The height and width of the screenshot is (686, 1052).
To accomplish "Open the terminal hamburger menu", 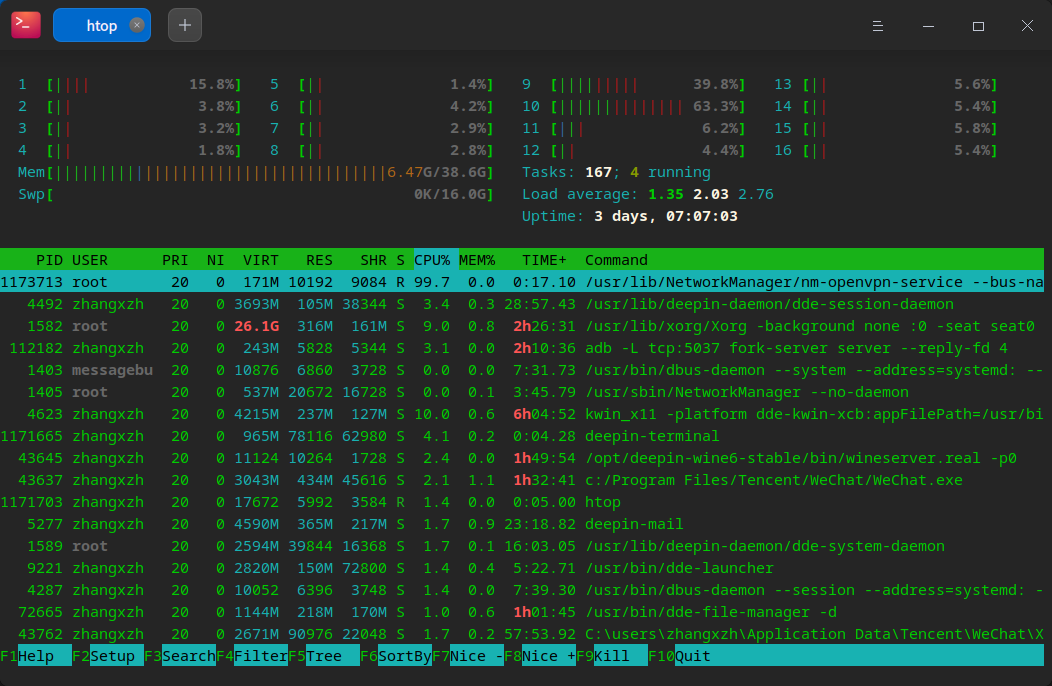I will pos(877,26).
